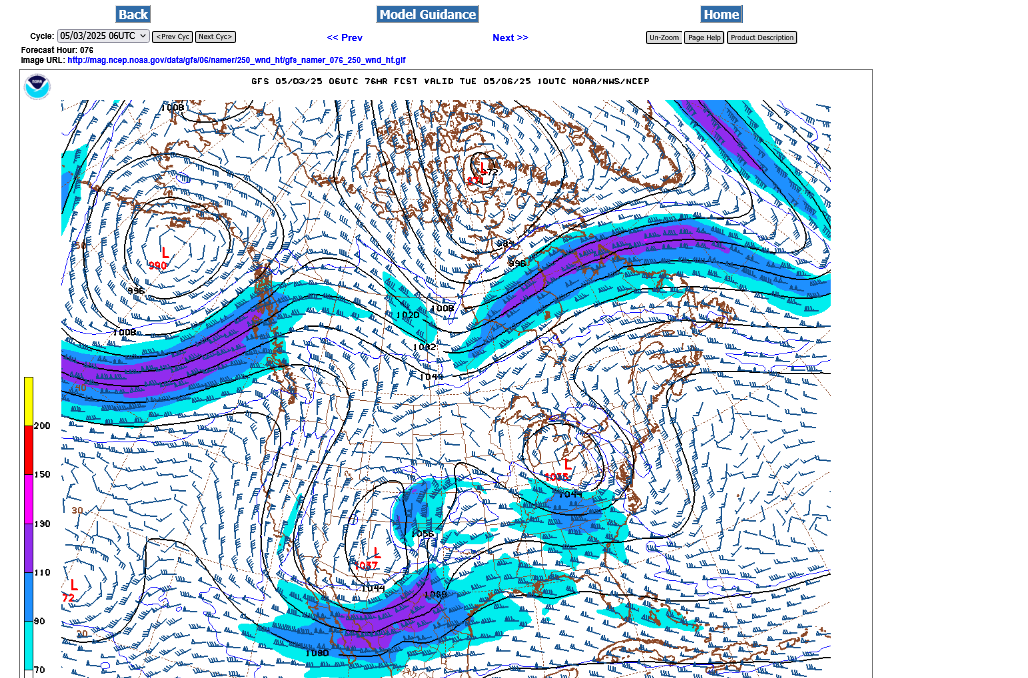The height and width of the screenshot is (678, 1028).
Task: Load the next cycle with Next Cyc
Action: pos(215,37)
